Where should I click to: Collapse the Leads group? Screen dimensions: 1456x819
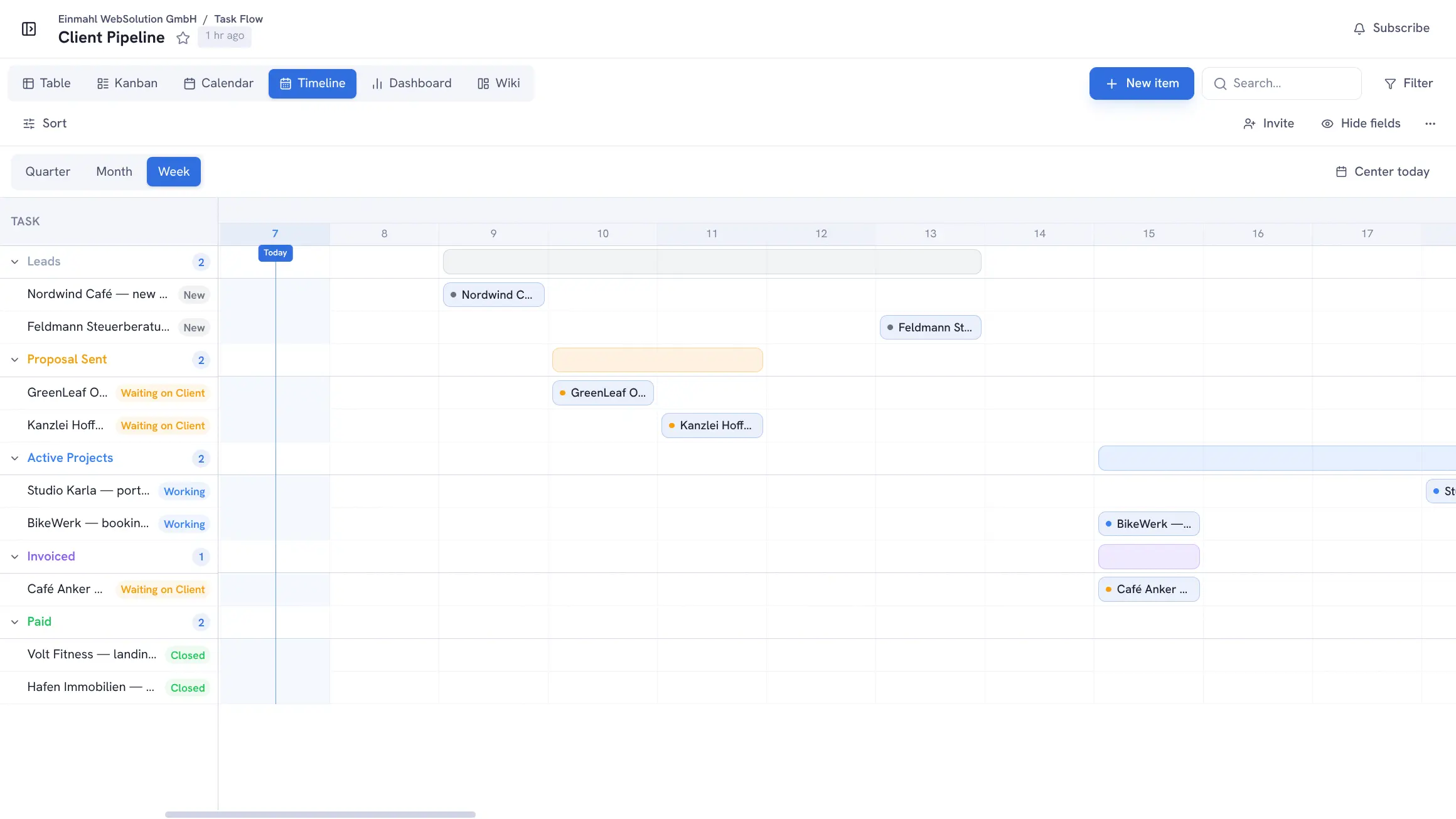(14, 262)
